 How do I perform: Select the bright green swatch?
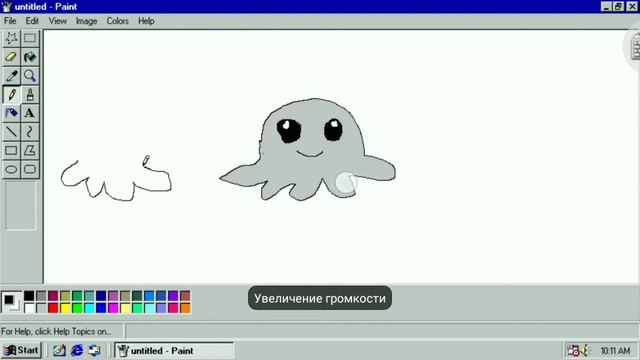pyautogui.click(x=77, y=308)
